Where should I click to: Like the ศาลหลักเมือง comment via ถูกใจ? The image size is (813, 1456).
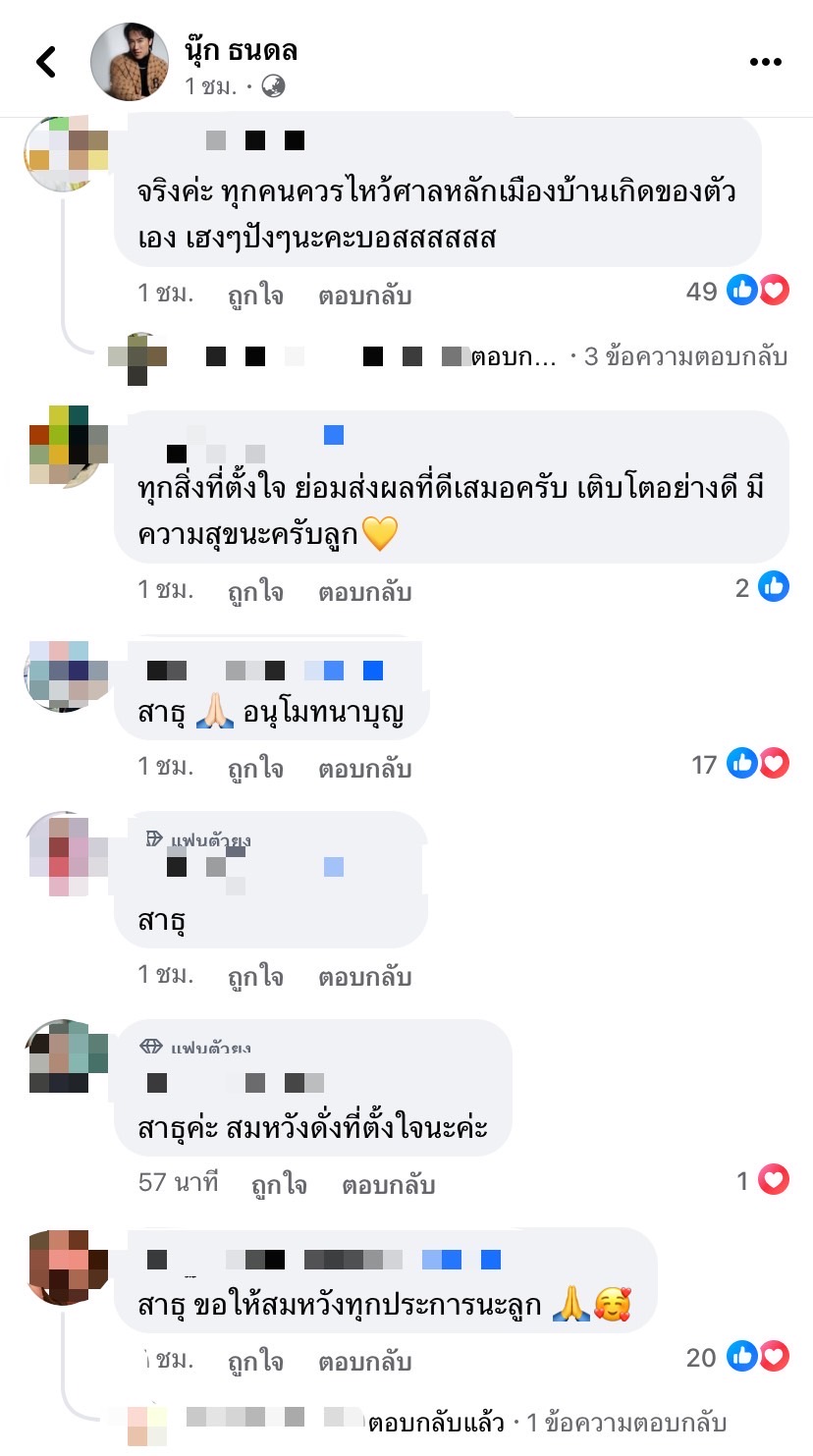point(255,295)
